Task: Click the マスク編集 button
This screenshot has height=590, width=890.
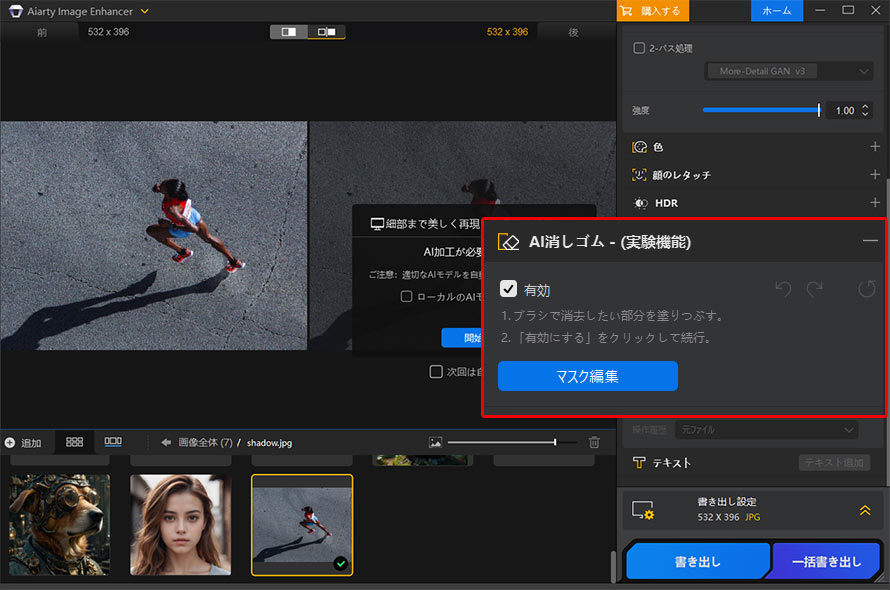Action: (x=587, y=376)
